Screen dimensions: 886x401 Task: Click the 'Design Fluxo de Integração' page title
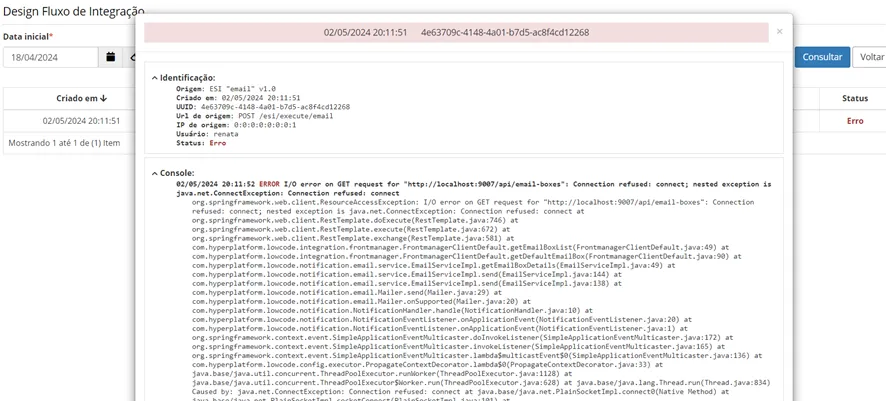pos(73,11)
